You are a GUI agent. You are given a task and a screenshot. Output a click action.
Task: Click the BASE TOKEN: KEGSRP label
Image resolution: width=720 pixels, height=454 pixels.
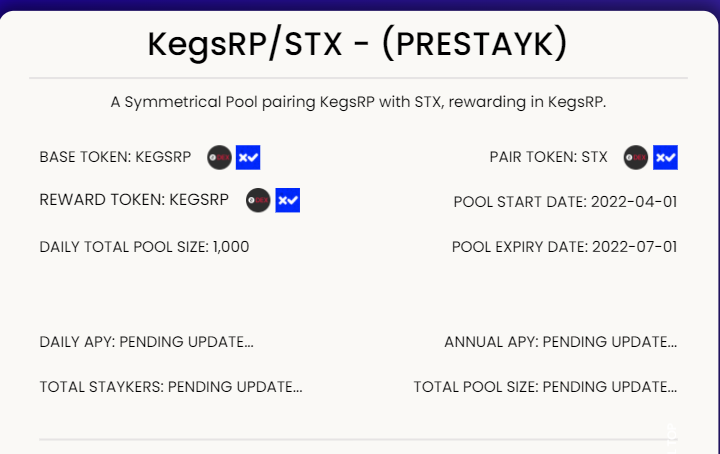point(115,157)
